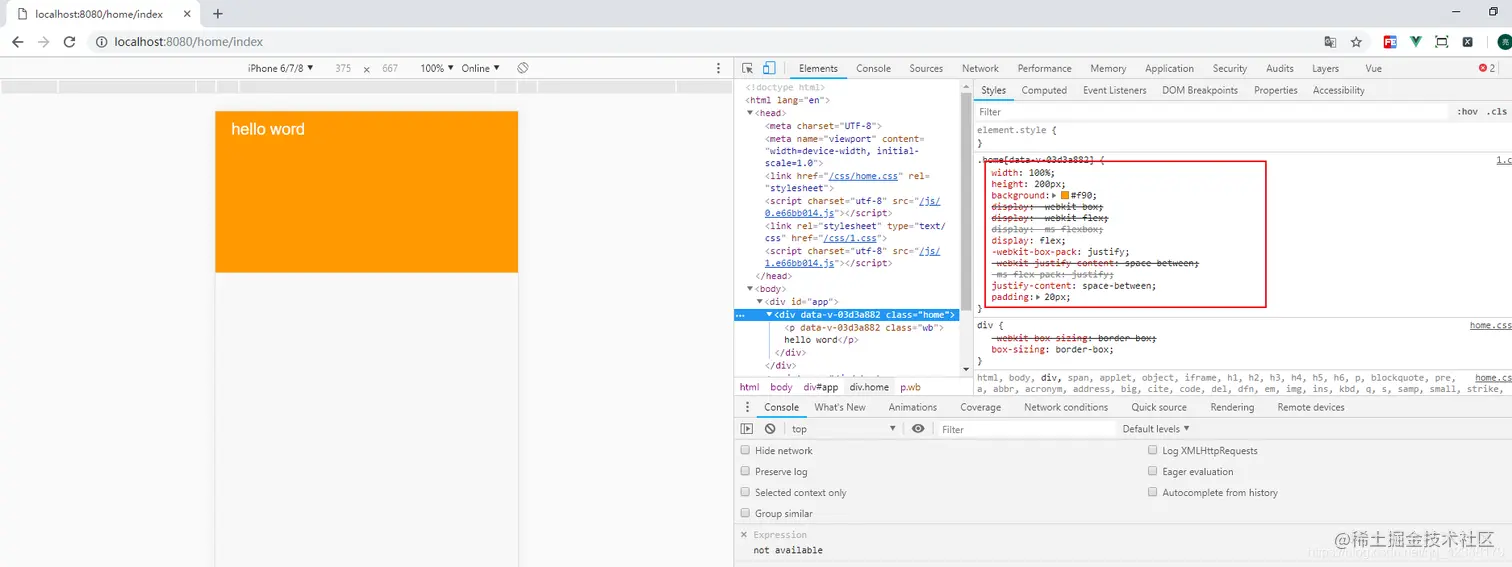Switch to the Sources panel tab
The width and height of the screenshot is (1512, 567).
point(926,68)
